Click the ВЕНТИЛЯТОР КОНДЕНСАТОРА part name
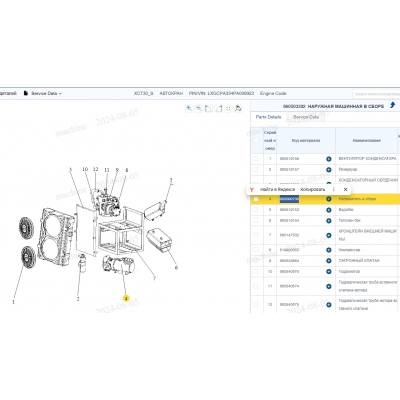 (368, 159)
